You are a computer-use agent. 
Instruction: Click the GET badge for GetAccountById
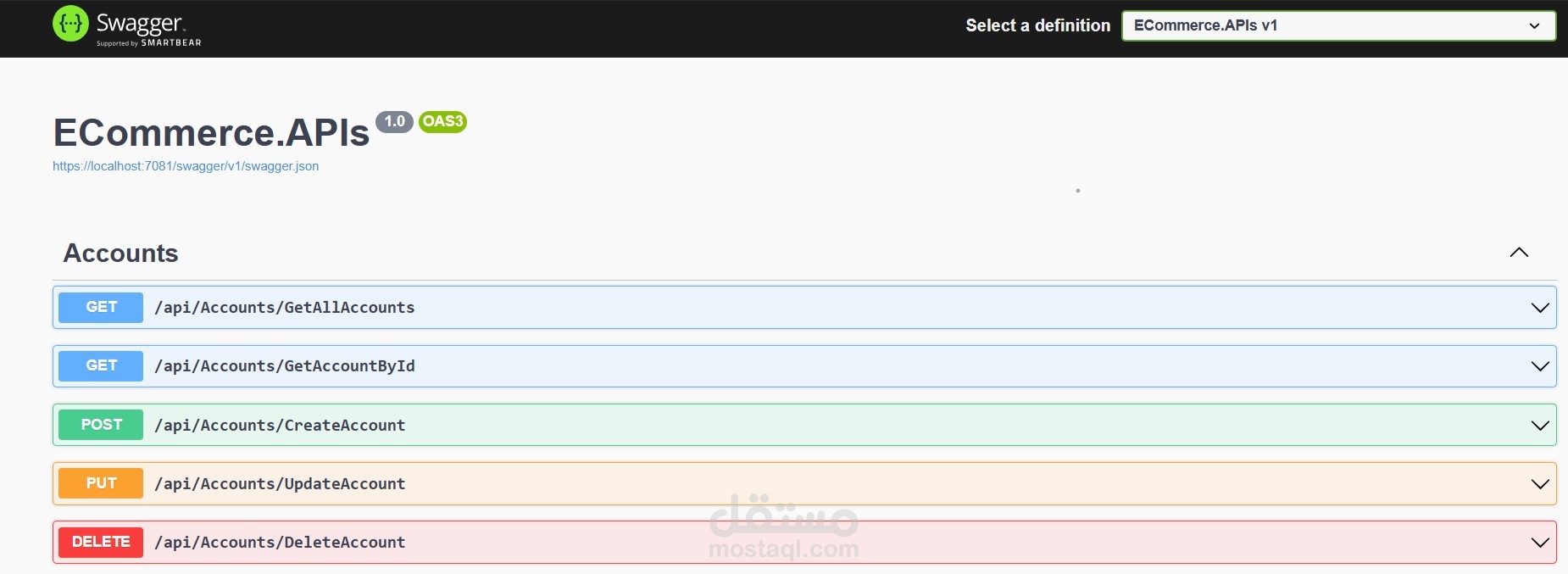[101, 365]
